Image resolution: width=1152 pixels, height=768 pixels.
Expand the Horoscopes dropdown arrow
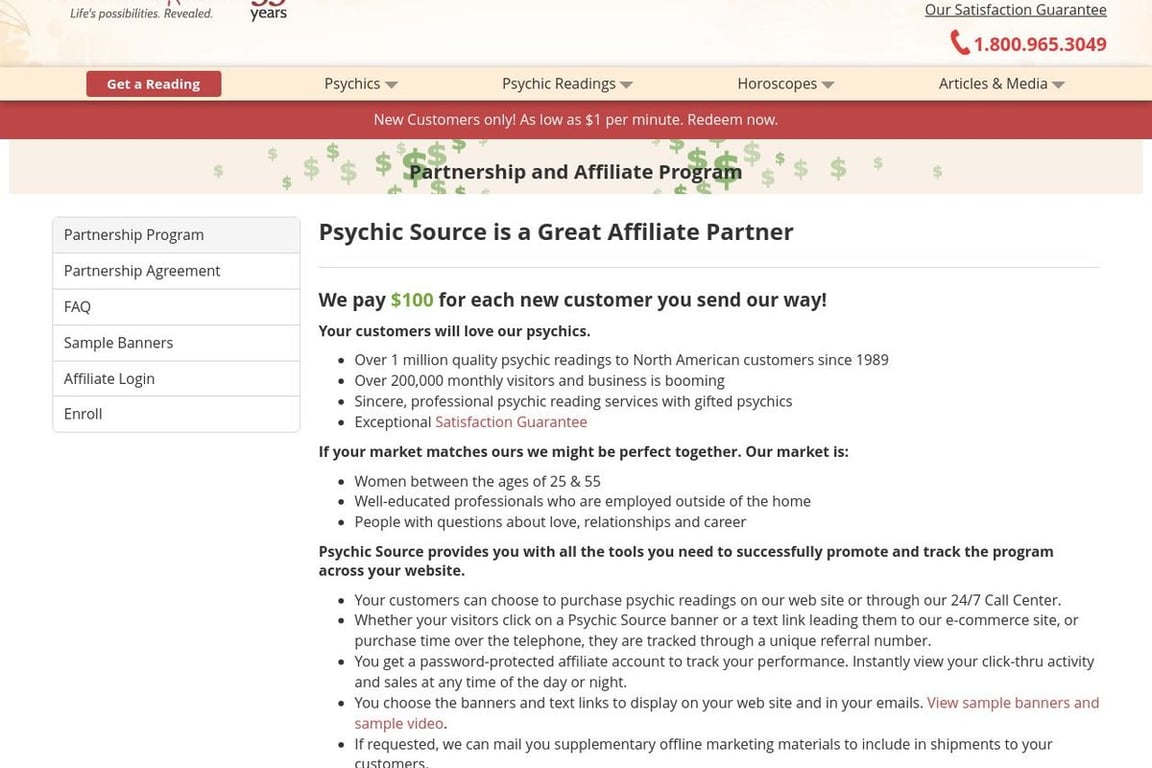point(828,85)
